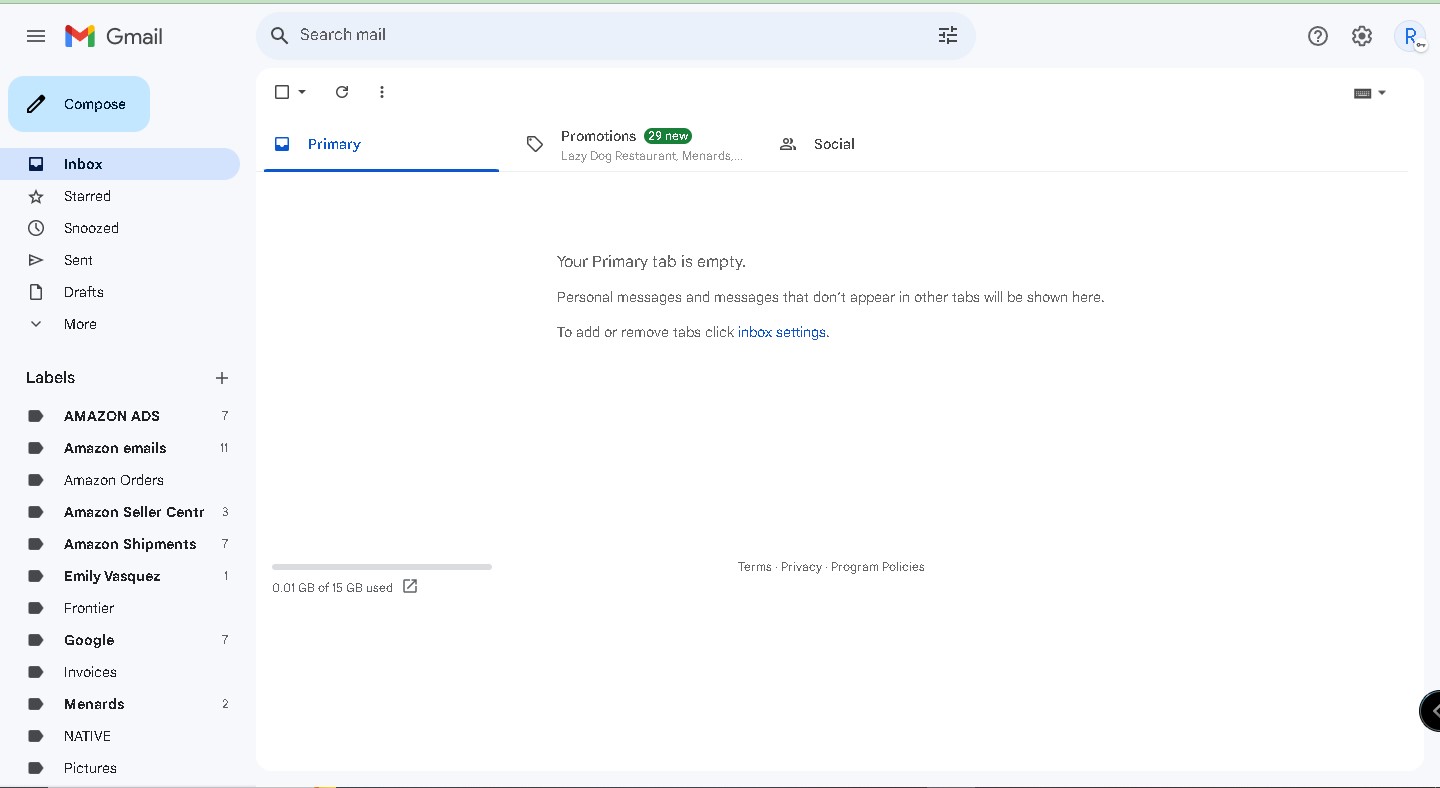Viewport: 1440px width, 788px height.
Task: Open the Google label
Action: (x=120, y=640)
